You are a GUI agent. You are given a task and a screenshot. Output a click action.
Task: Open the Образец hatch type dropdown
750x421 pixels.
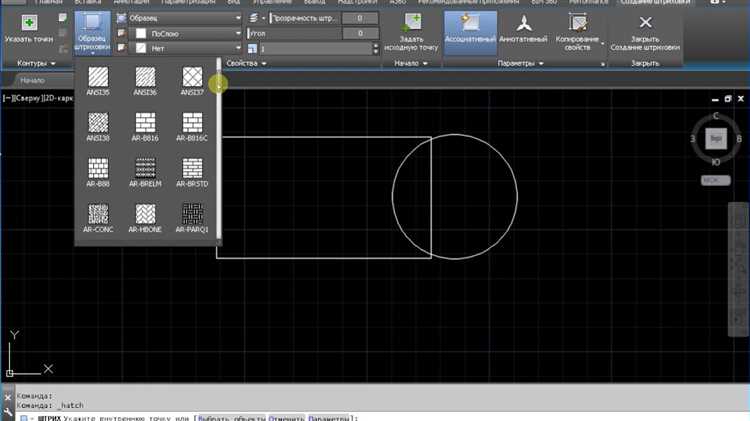[x=179, y=18]
